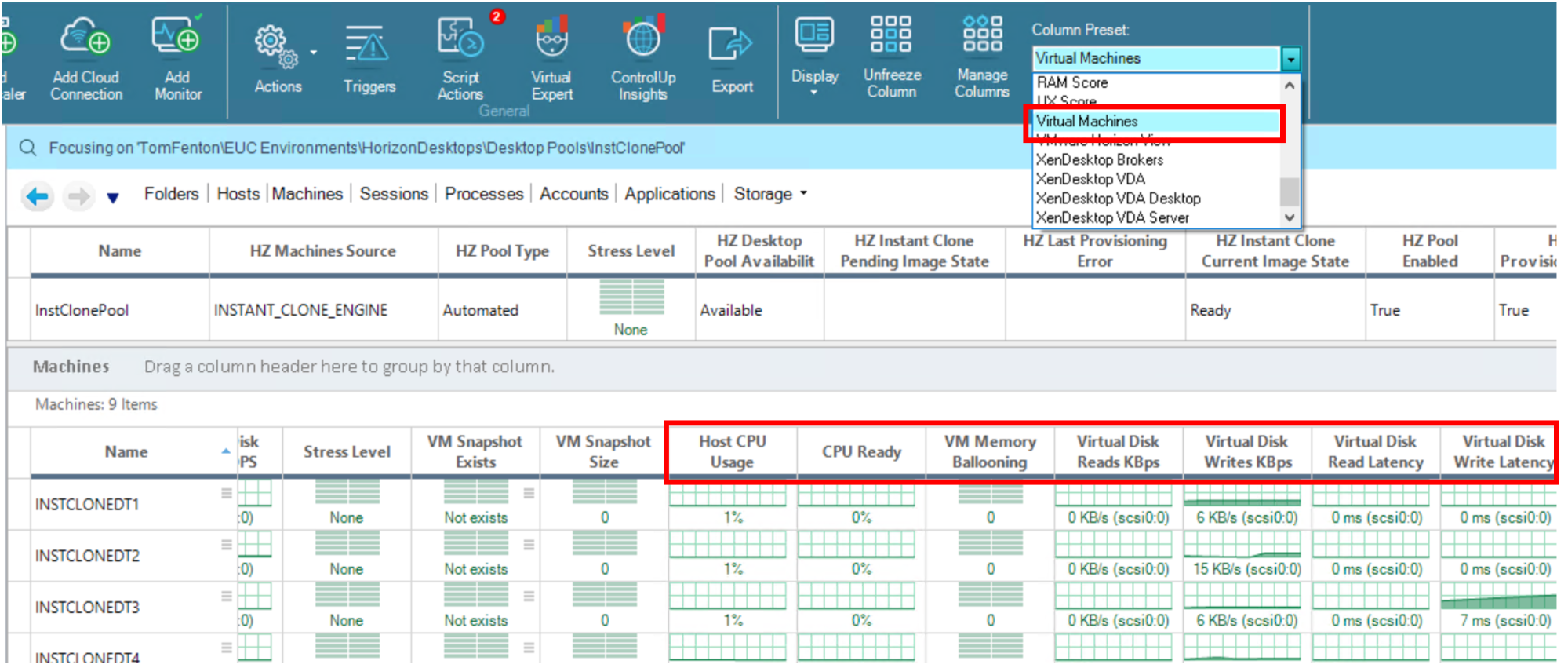Open the Manage Columns icon
Viewport: 1568px width, 668px height.
coord(983,35)
